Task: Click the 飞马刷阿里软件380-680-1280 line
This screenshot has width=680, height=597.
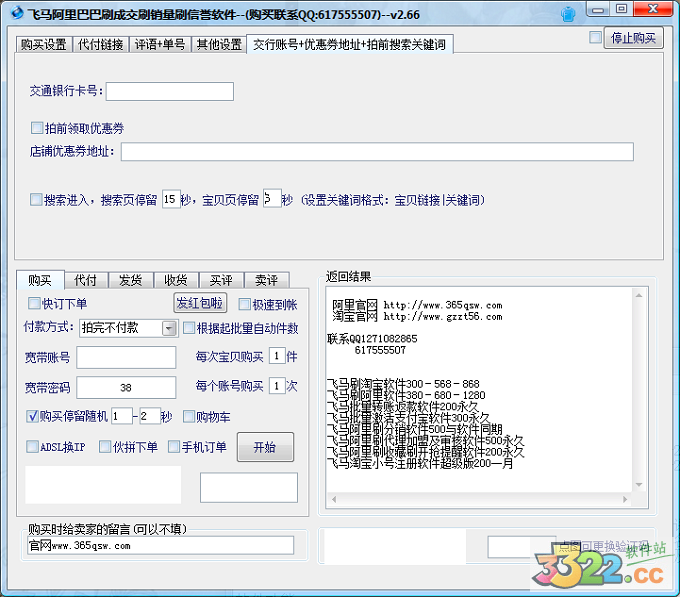Action: click(x=406, y=395)
